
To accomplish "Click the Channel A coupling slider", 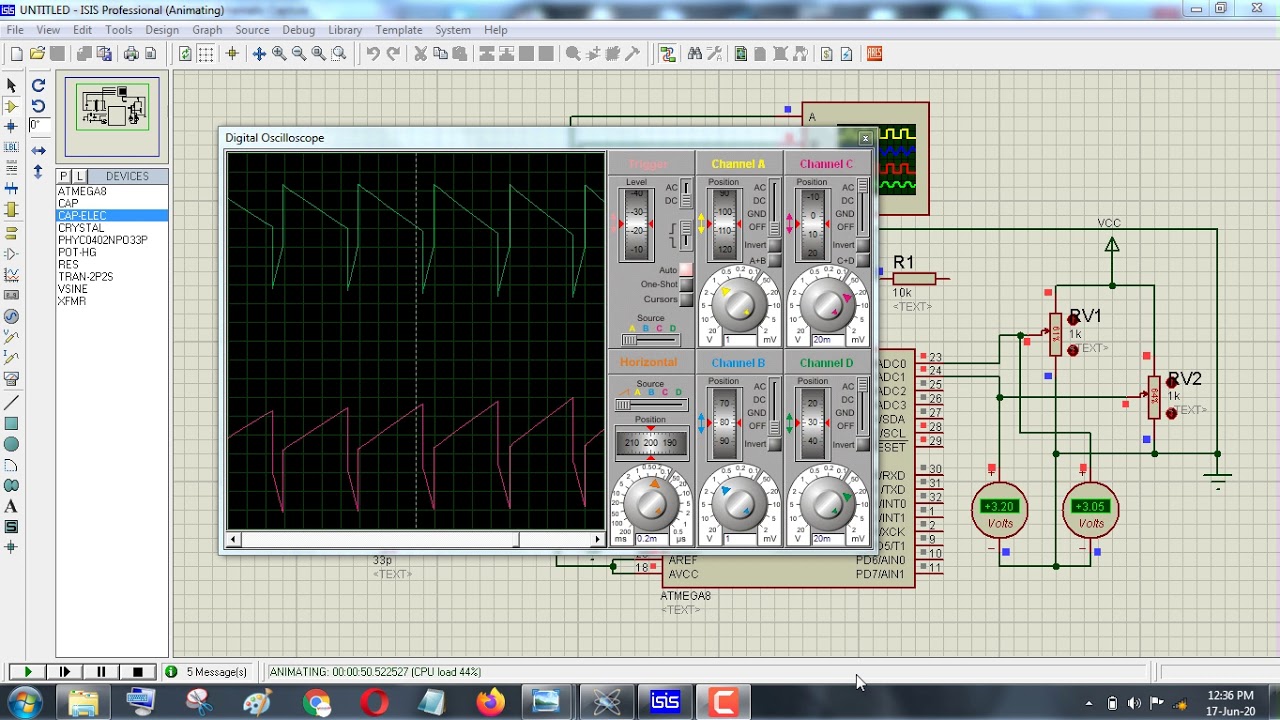I will (x=774, y=207).
